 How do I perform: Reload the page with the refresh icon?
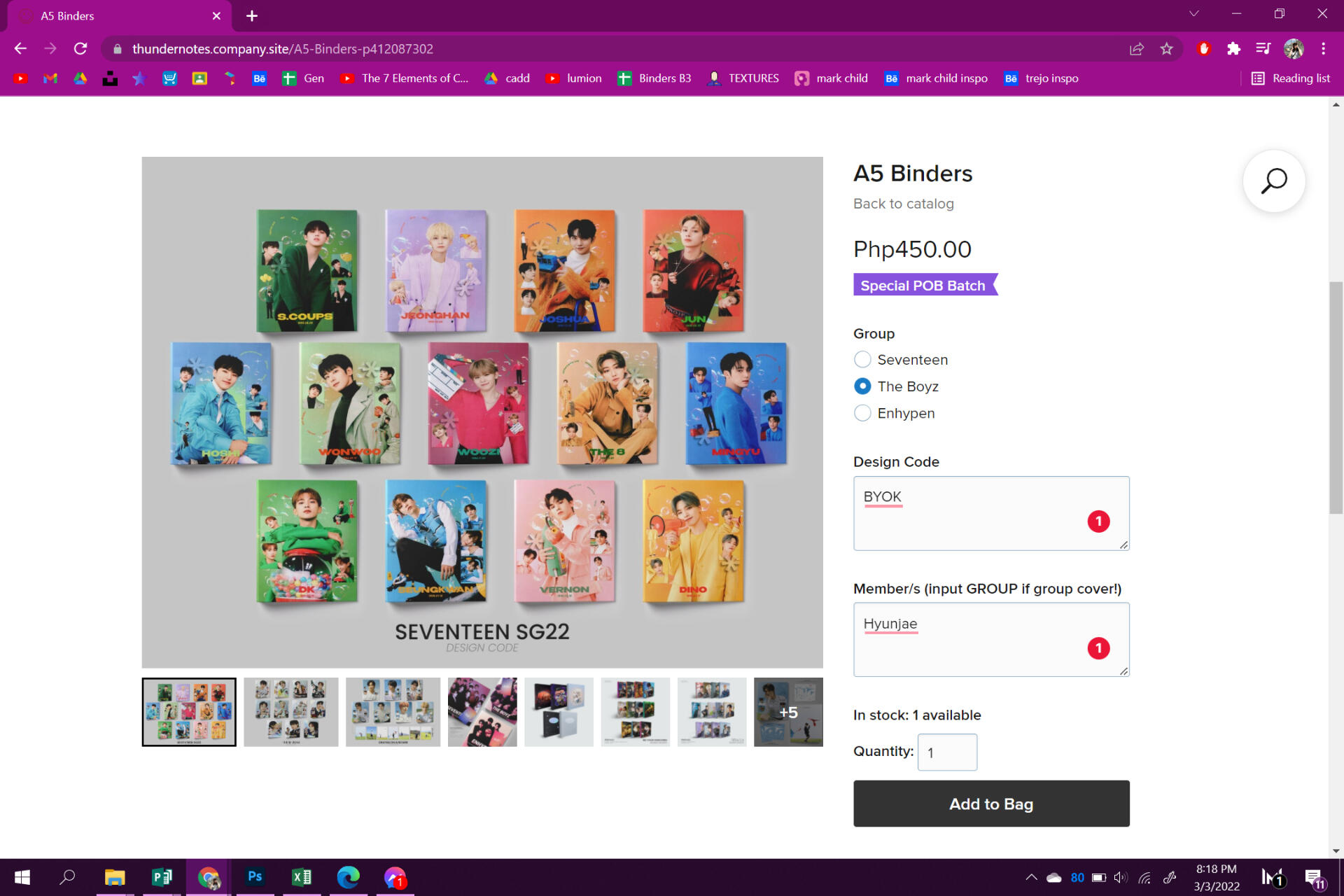pyautogui.click(x=80, y=48)
